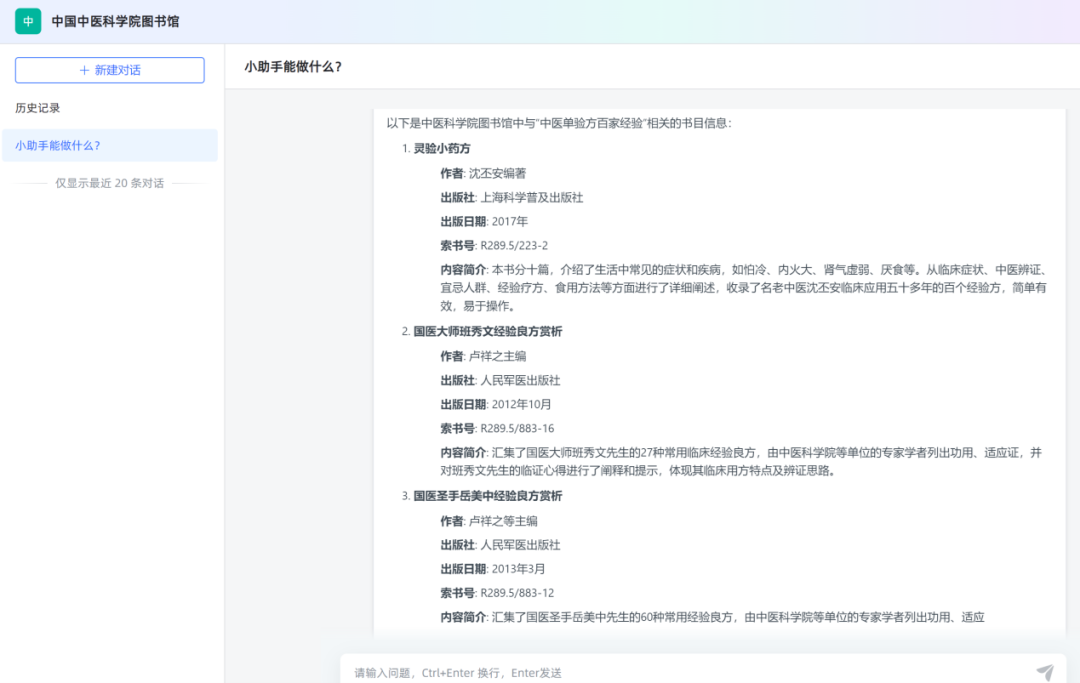Click the plus icon beside 新建对话
1080x683 pixels.
click(x=84, y=70)
